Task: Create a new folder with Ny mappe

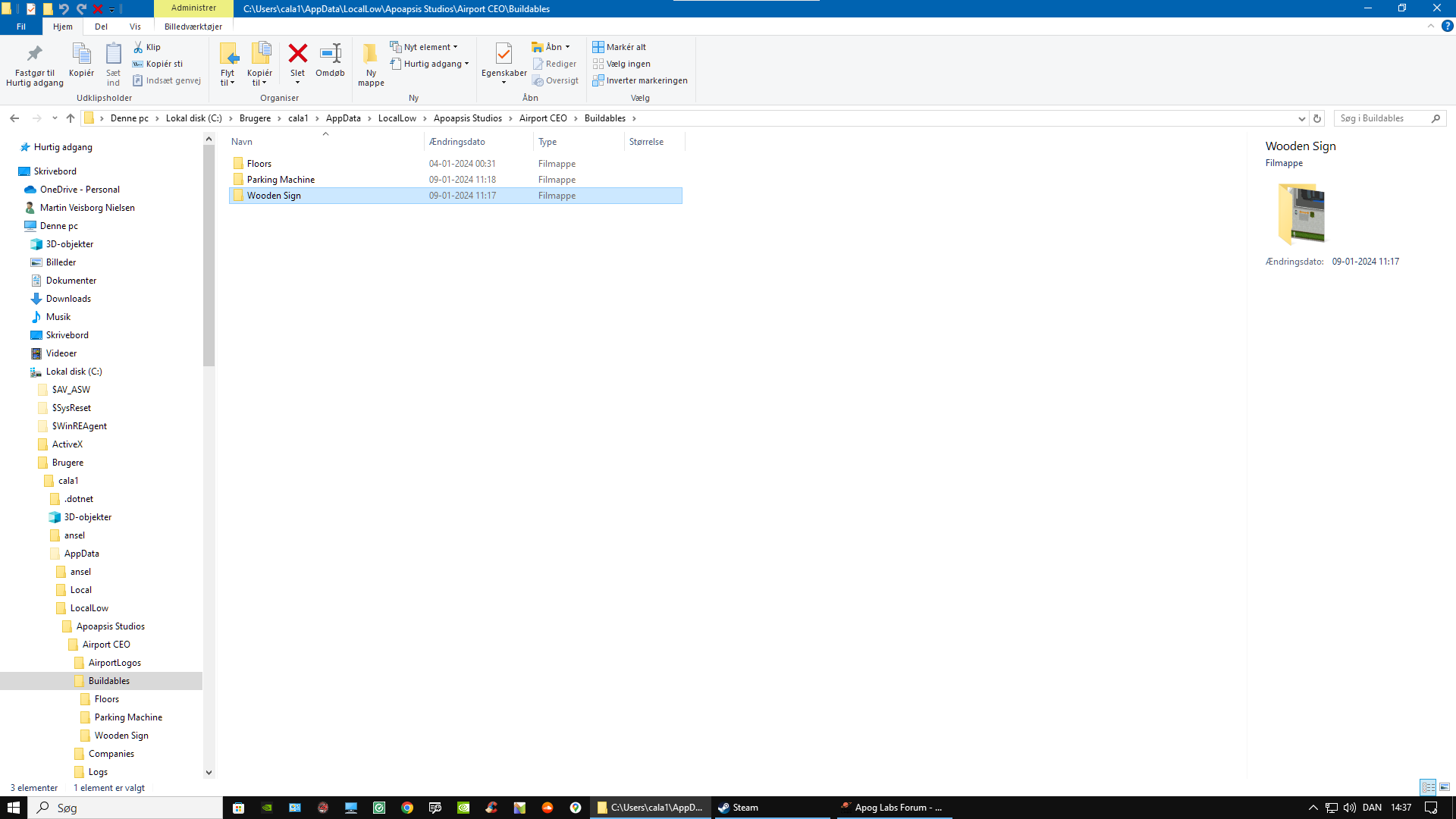Action: click(x=371, y=65)
